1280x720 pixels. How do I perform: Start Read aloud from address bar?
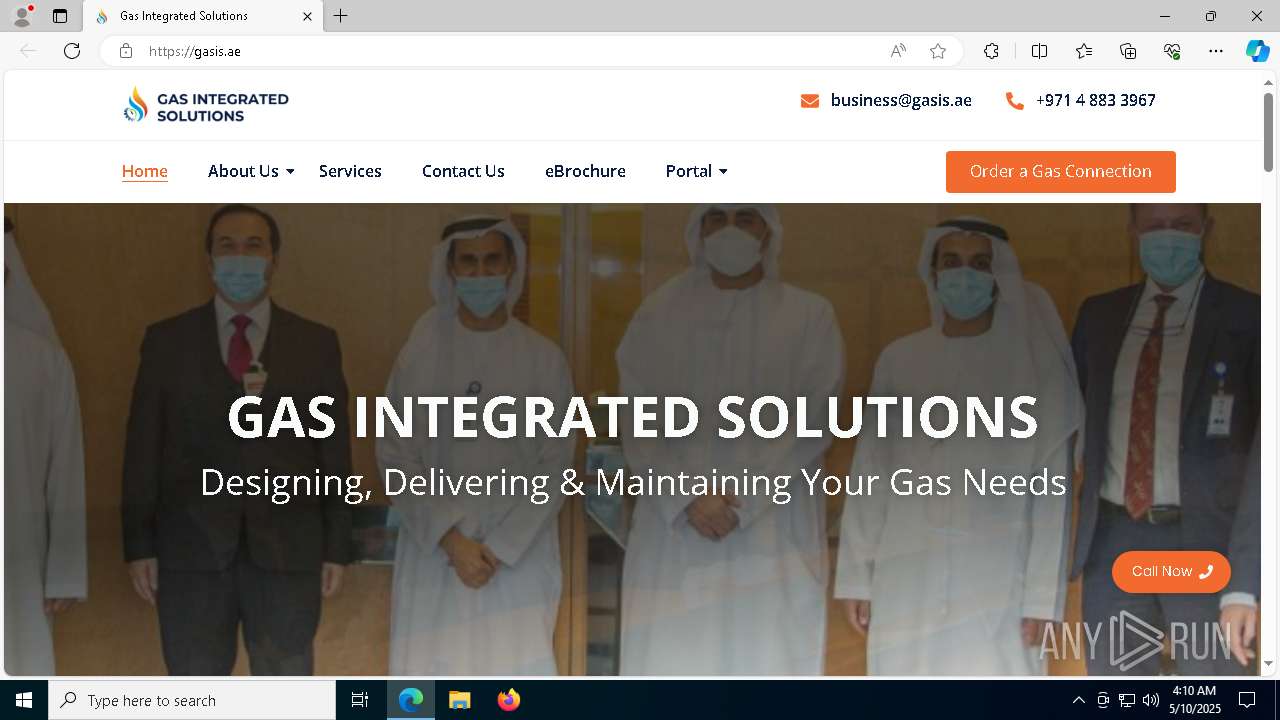pyautogui.click(x=898, y=51)
